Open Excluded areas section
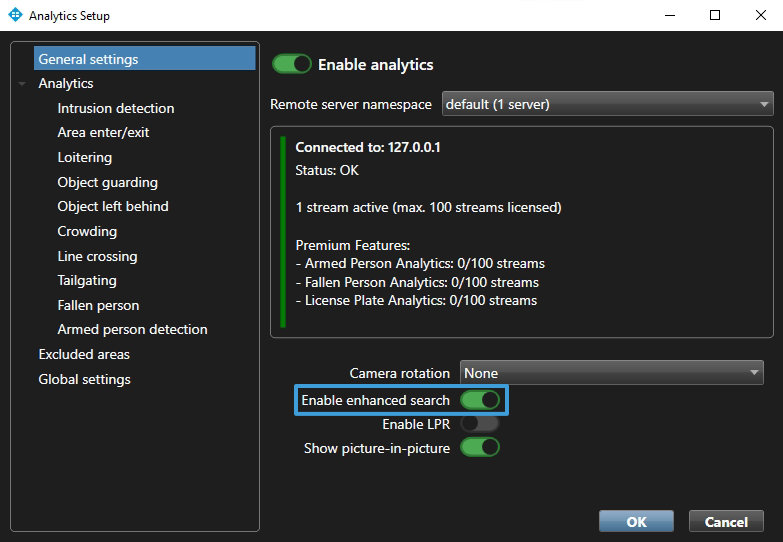 point(84,354)
